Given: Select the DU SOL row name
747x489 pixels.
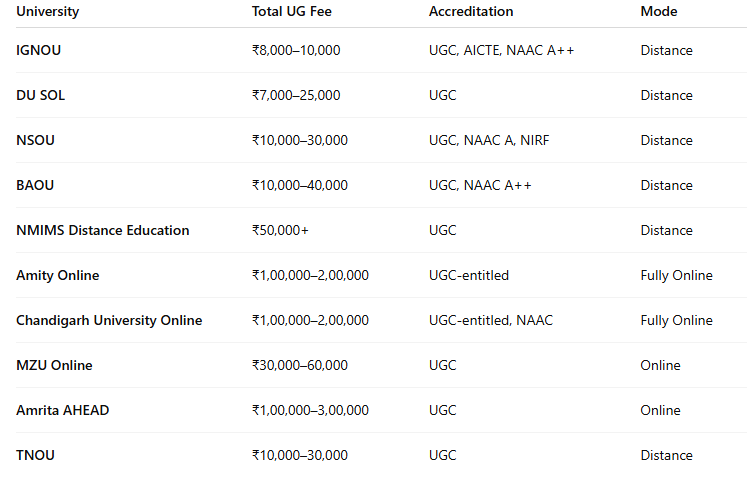Looking at the screenshot, I should tap(41, 95).
